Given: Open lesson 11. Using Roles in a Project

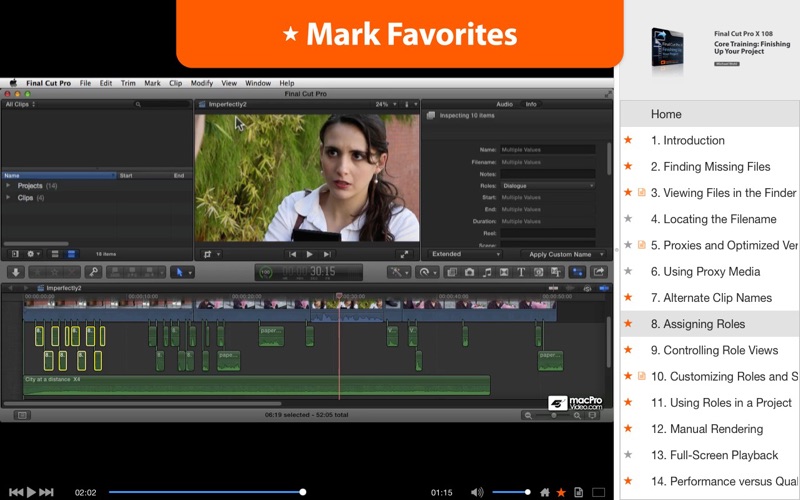Looking at the screenshot, I should (x=710, y=403).
